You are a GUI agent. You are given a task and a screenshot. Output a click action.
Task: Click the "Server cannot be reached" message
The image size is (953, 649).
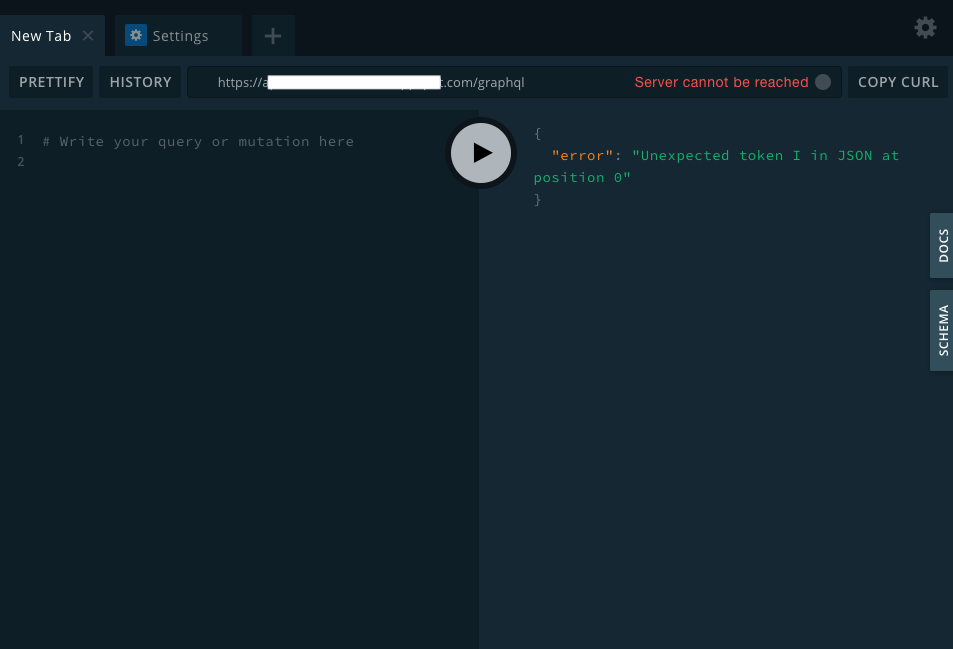pyautogui.click(x=721, y=82)
